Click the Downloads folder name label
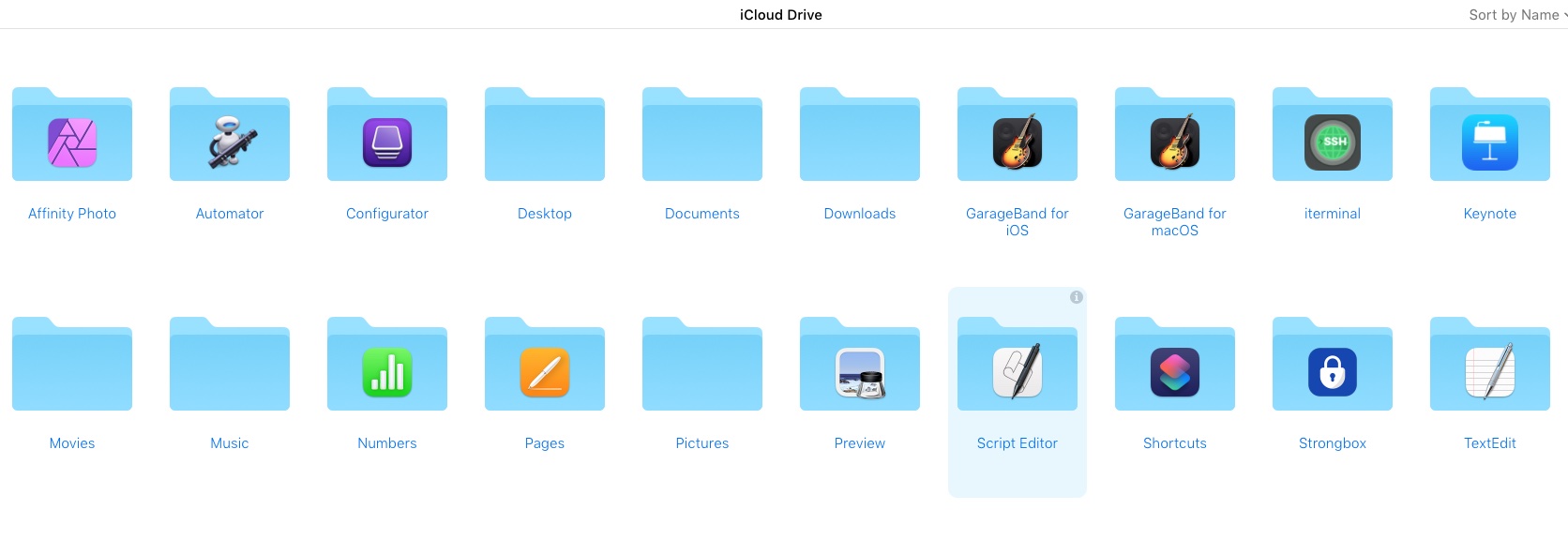Viewport: 1568px width, 554px height. [x=860, y=214]
